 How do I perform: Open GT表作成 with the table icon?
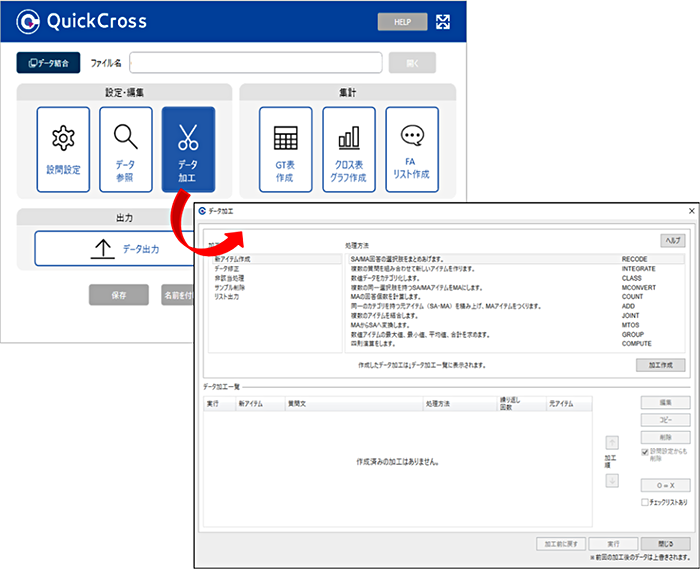(286, 150)
